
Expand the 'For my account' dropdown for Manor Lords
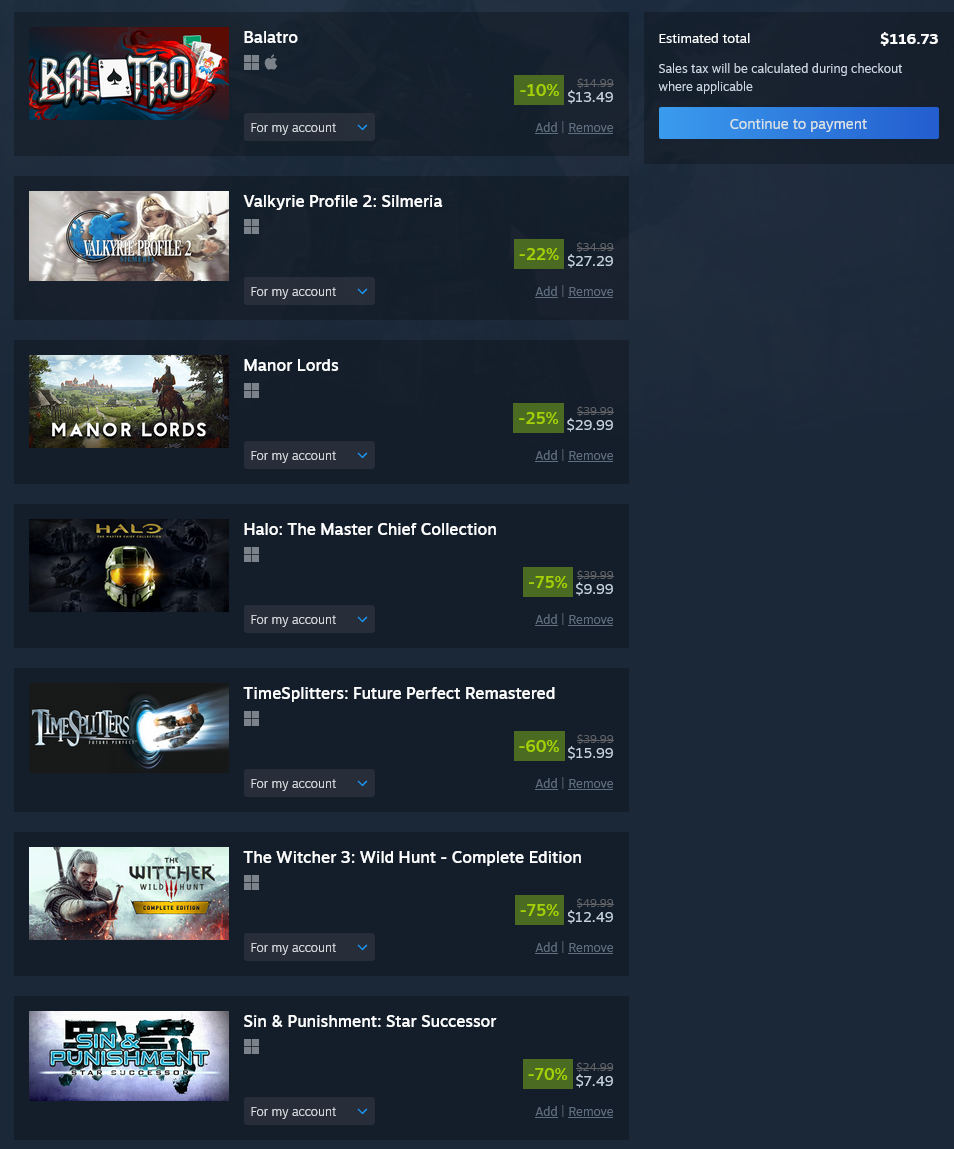coord(308,455)
